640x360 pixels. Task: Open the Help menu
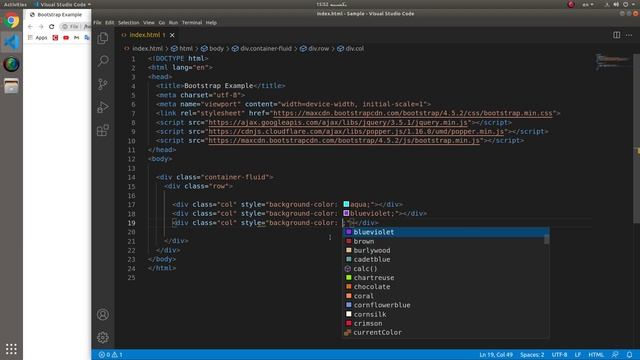click(211, 22)
